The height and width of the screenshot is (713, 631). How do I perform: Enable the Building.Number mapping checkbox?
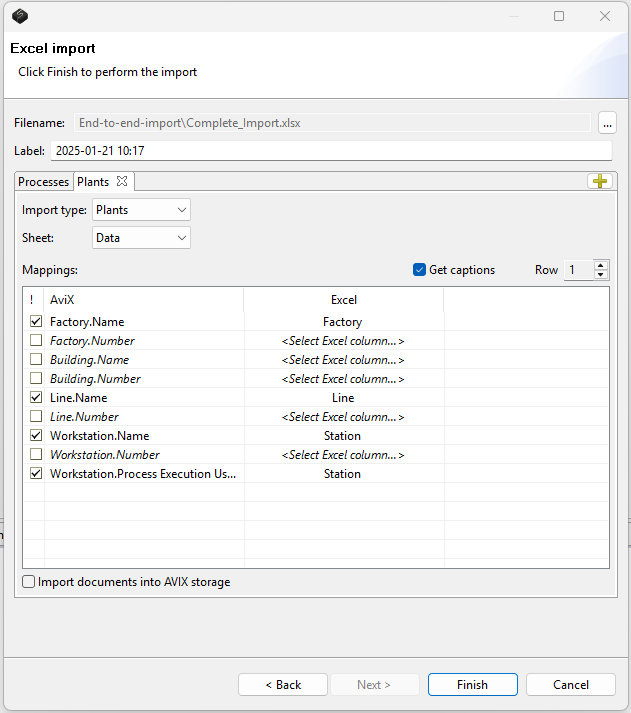(x=36, y=379)
